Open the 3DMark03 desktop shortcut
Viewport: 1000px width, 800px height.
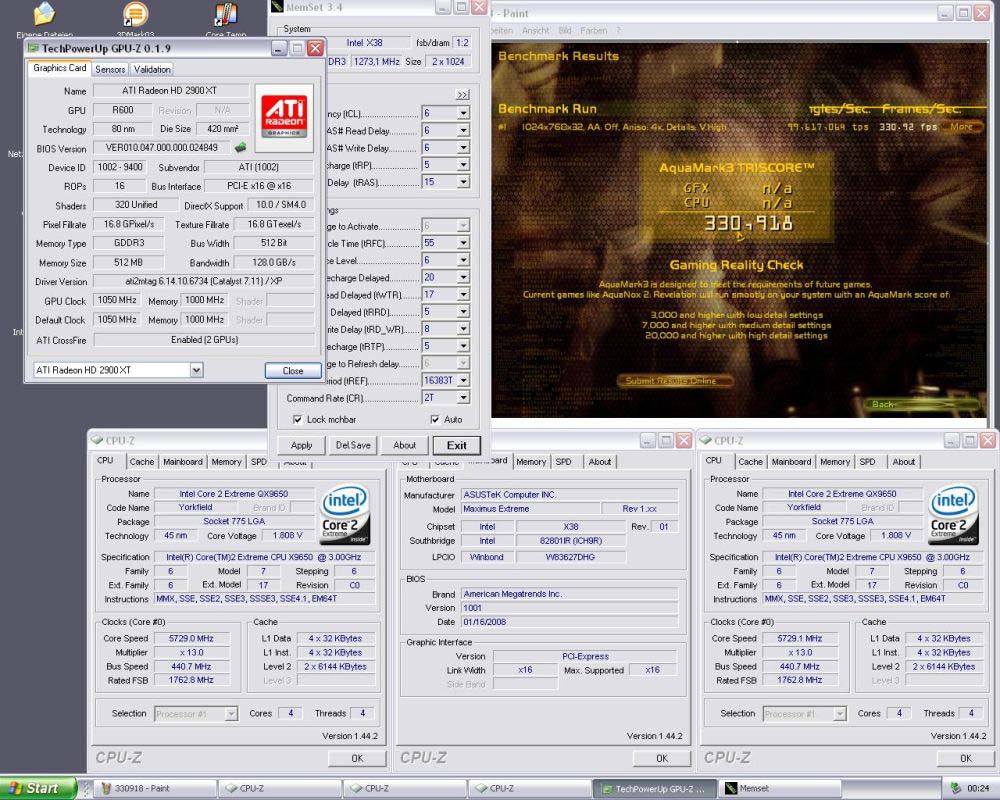click(x=136, y=16)
